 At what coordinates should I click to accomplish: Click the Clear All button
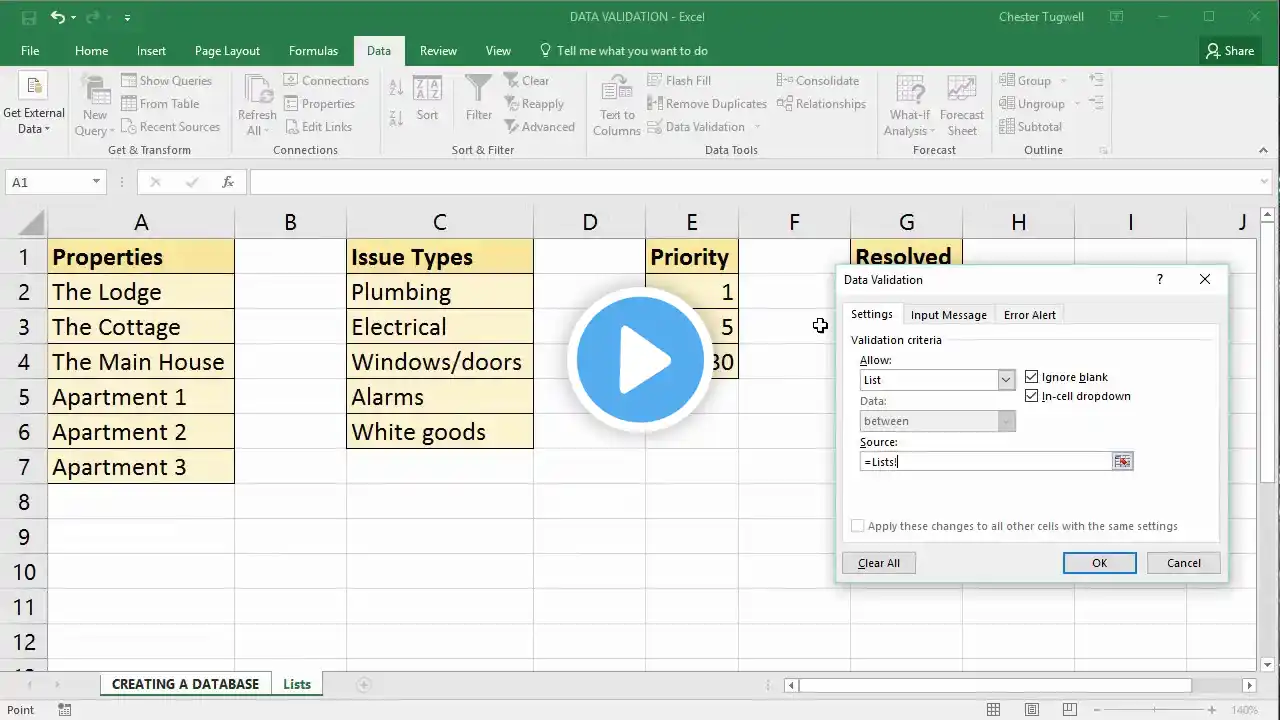tap(879, 563)
